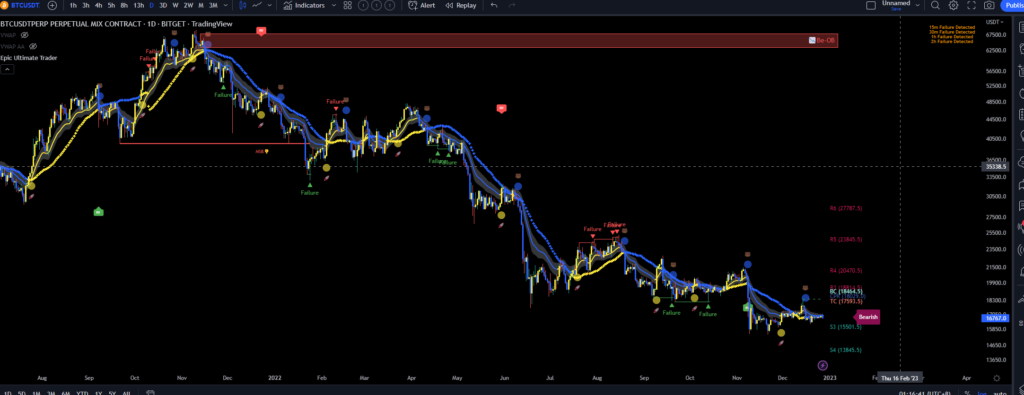Open the indicator templates grid icon
Screen dimensions: 1024x395
click(x=347, y=5)
